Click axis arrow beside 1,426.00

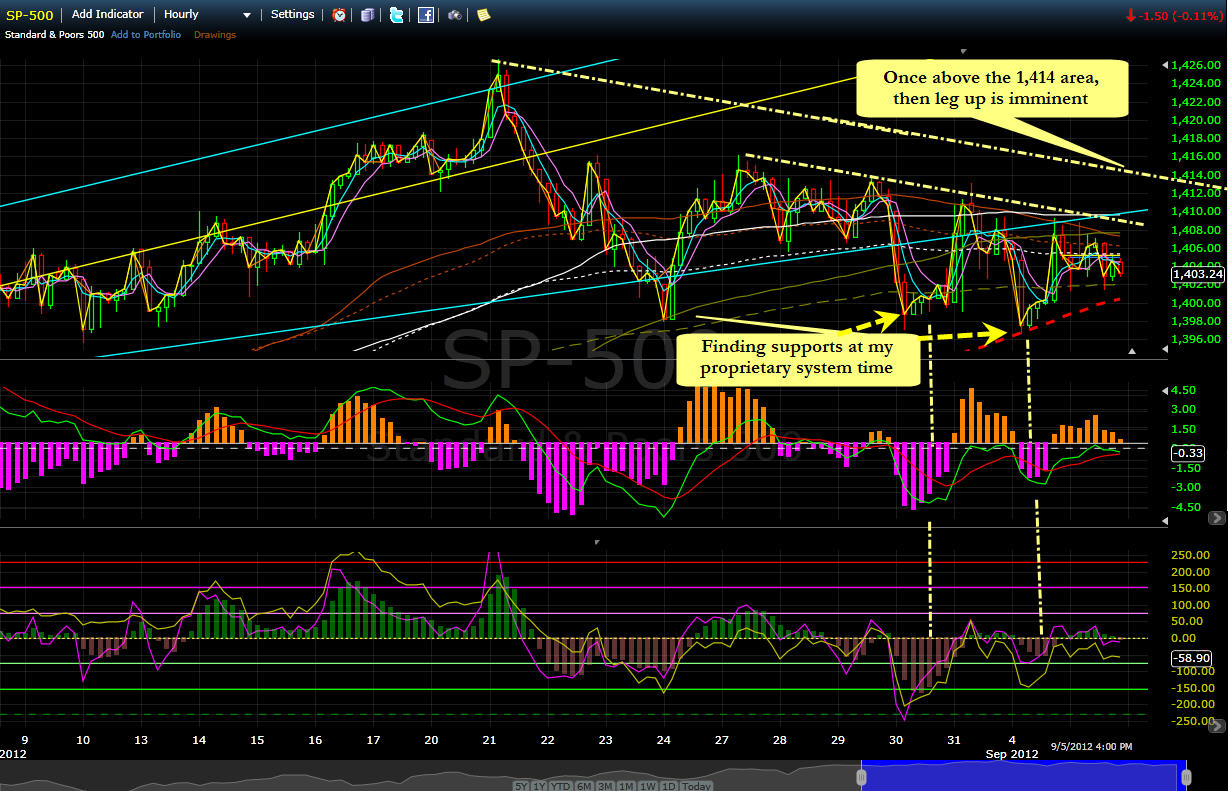tap(1163, 65)
